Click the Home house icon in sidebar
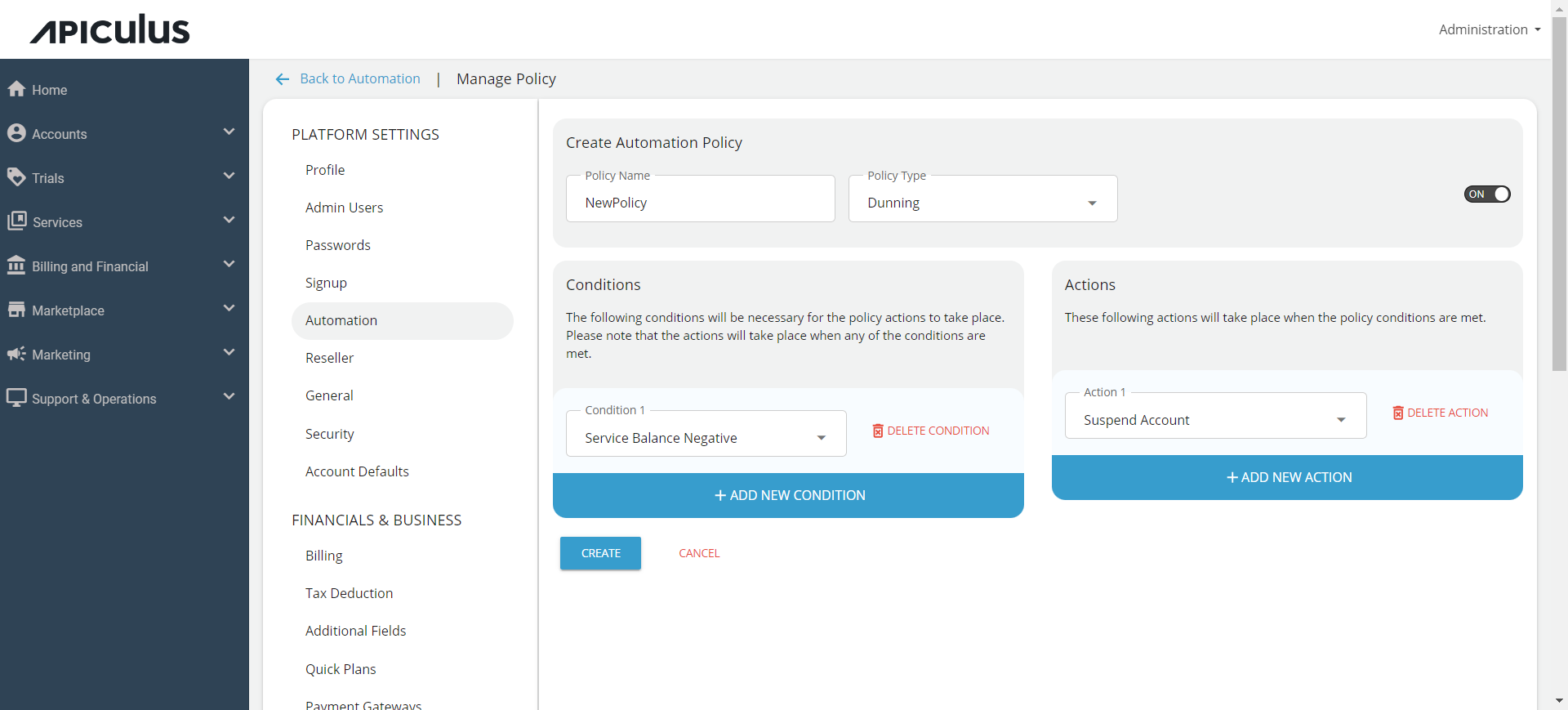The image size is (1568, 710). pyautogui.click(x=16, y=89)
